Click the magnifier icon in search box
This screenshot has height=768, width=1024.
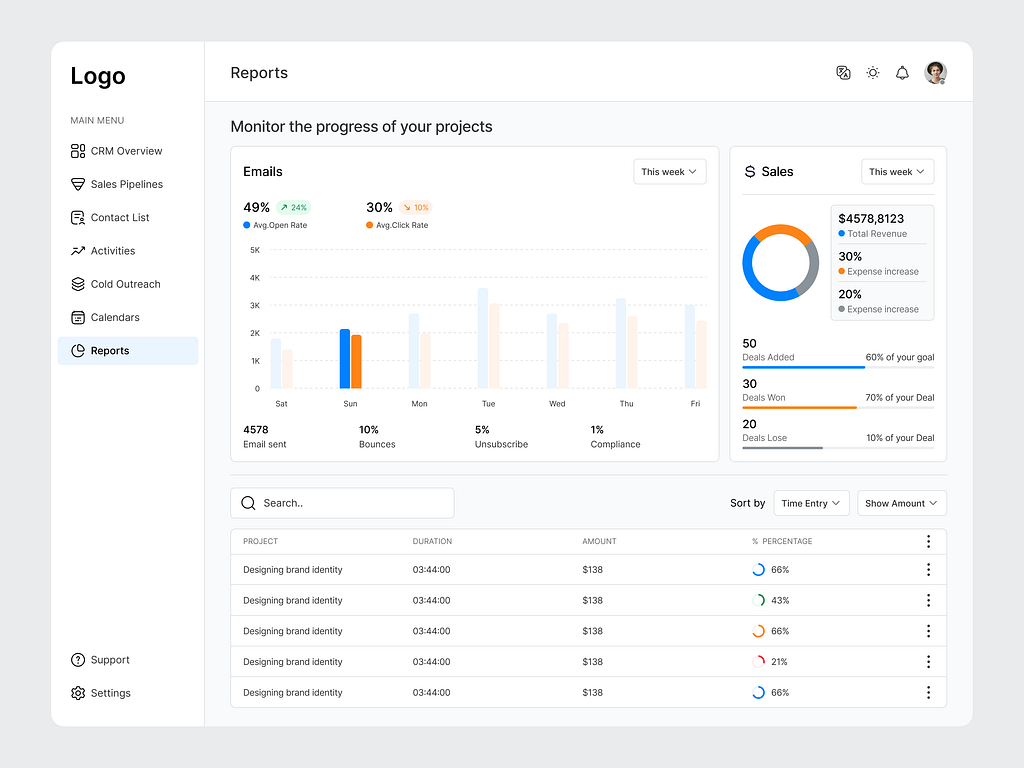pyautogui.click(x=248, y=503)
